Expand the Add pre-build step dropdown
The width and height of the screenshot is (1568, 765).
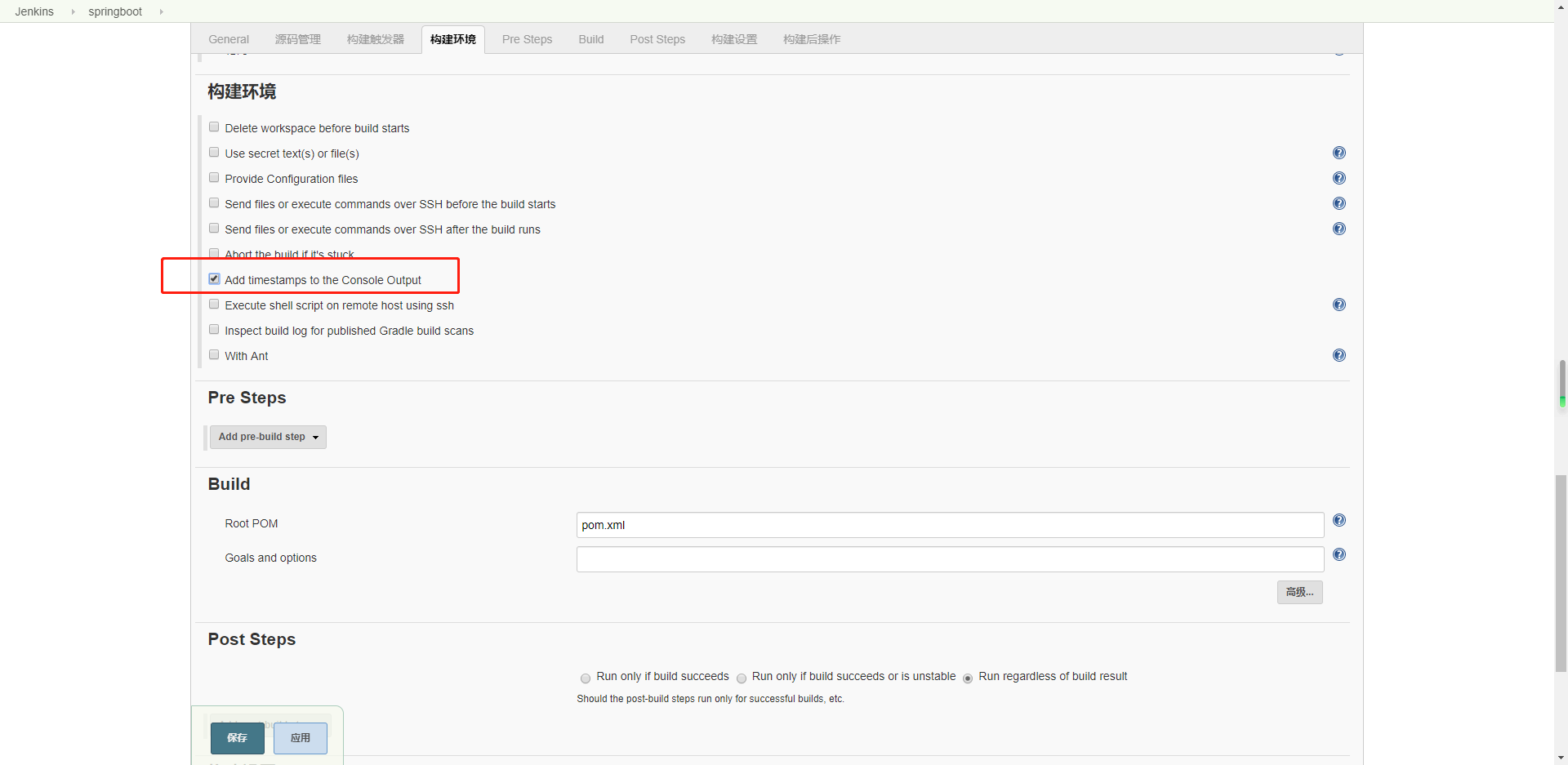[x=268, y=437]
